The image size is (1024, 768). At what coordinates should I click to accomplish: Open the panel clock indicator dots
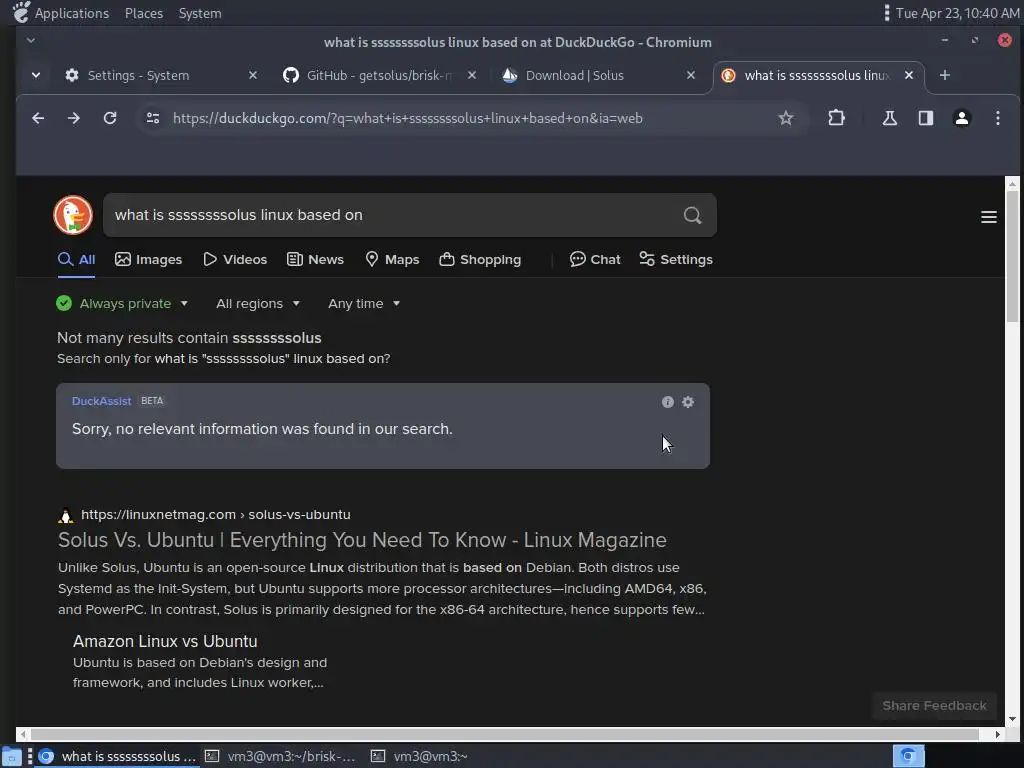[x=886, y=13]
